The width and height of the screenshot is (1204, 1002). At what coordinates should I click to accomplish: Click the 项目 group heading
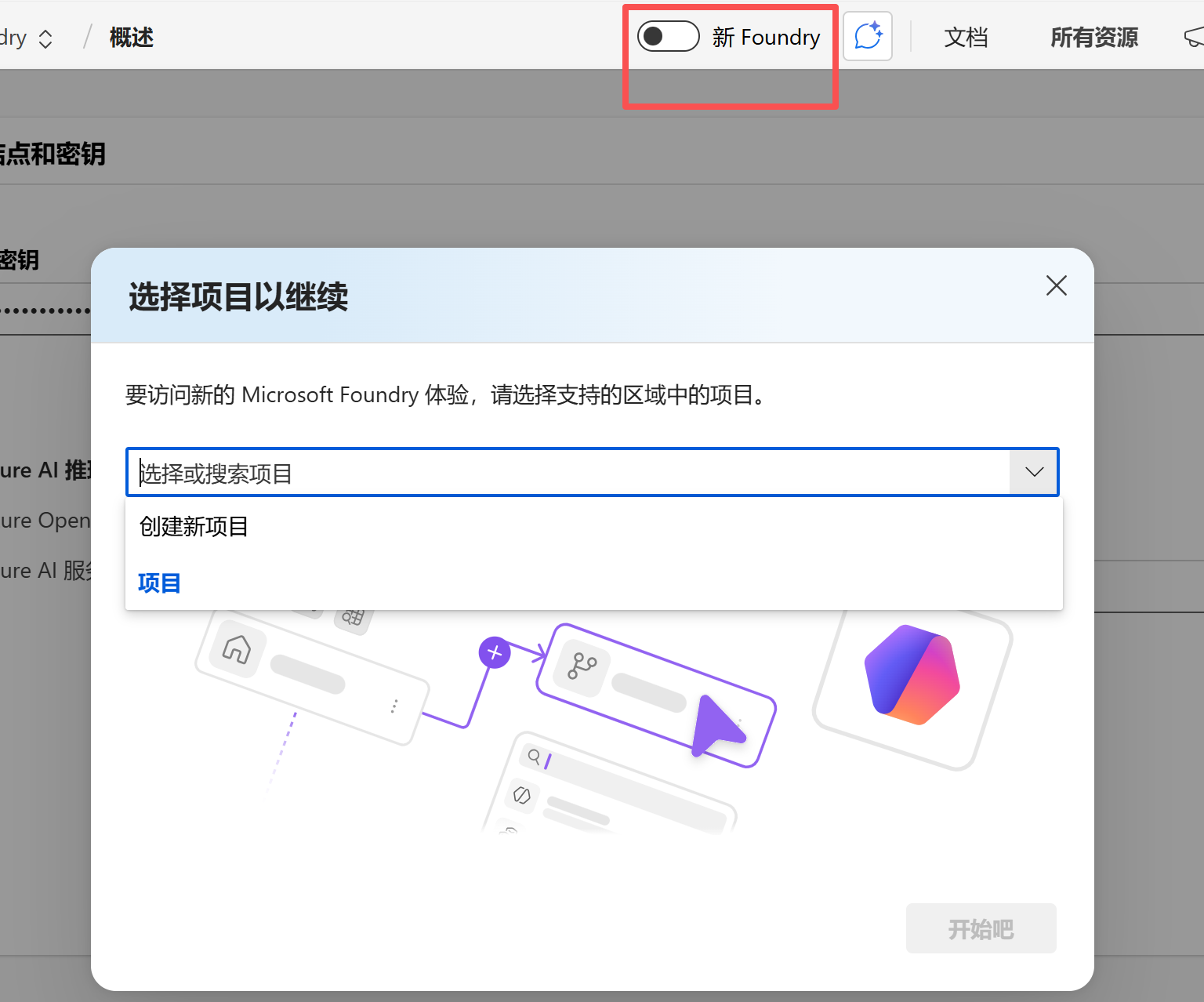pyautogui.click(x=159, y=583)
